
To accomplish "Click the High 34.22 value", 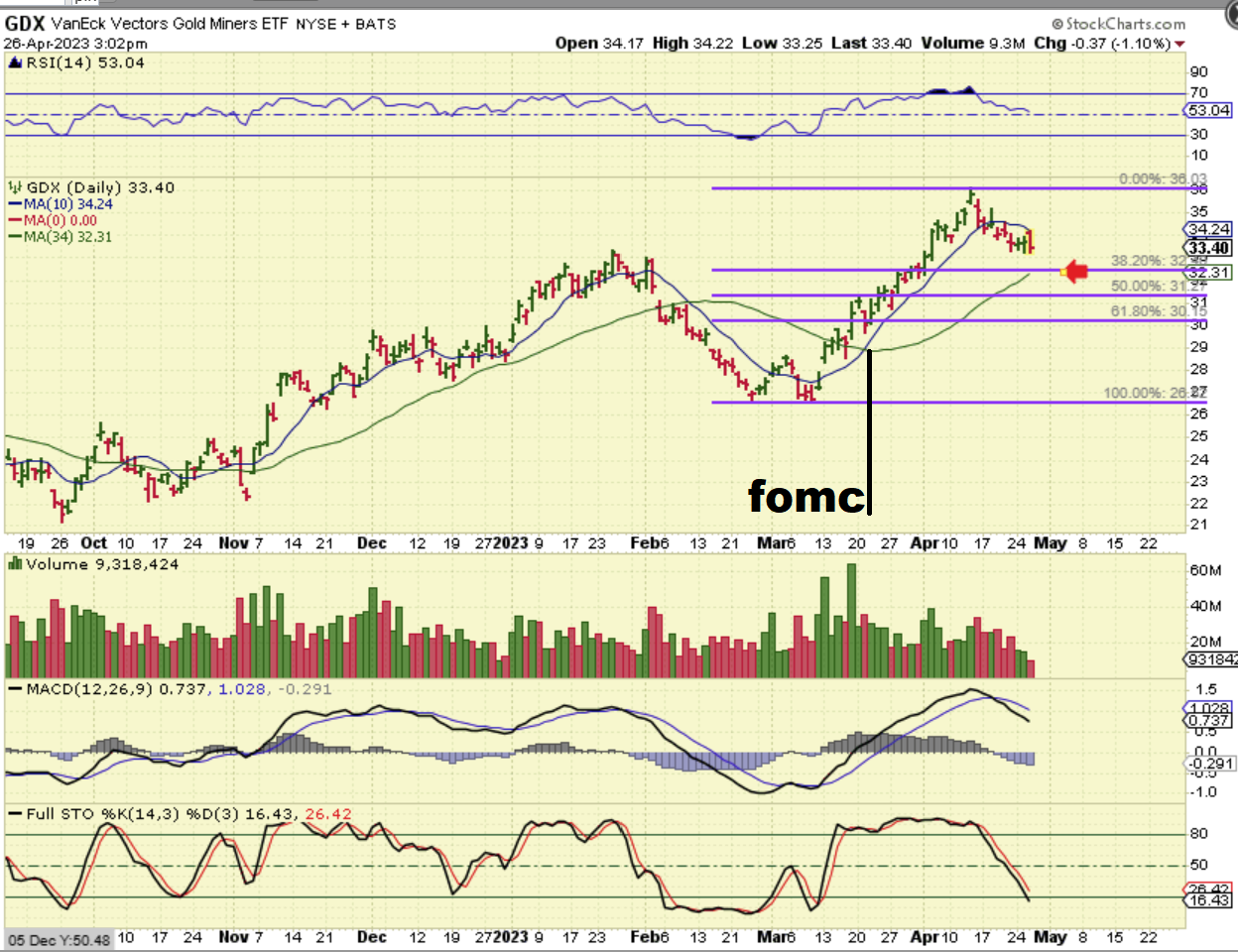I will click(x=693, y=43).
